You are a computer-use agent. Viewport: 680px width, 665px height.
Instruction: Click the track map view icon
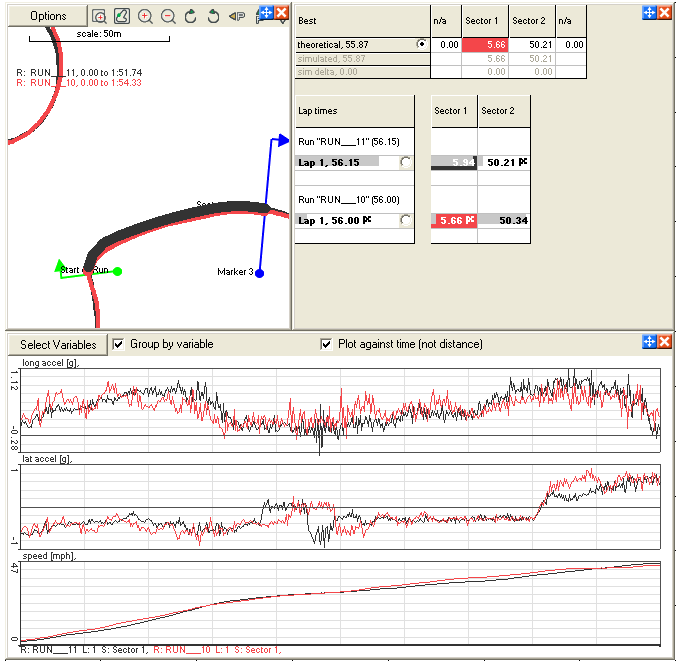pyautogui.click(x=122, y=16)
